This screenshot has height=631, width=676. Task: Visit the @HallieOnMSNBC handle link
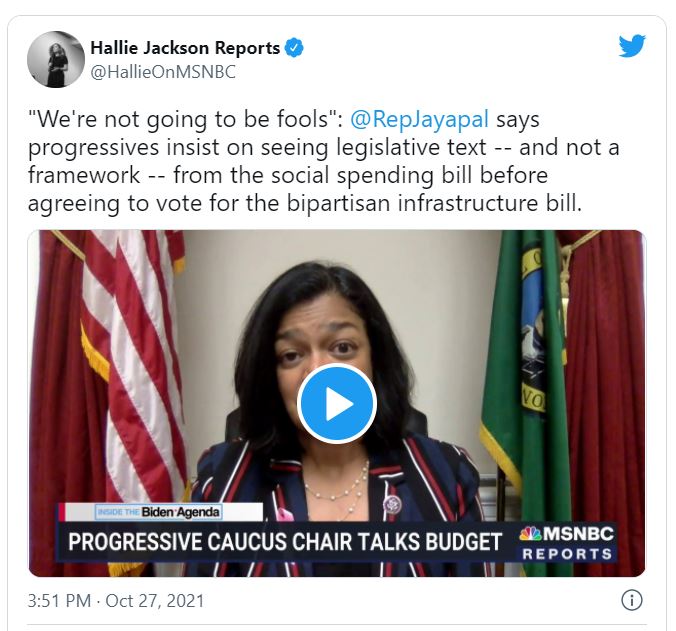coord(163,72)
